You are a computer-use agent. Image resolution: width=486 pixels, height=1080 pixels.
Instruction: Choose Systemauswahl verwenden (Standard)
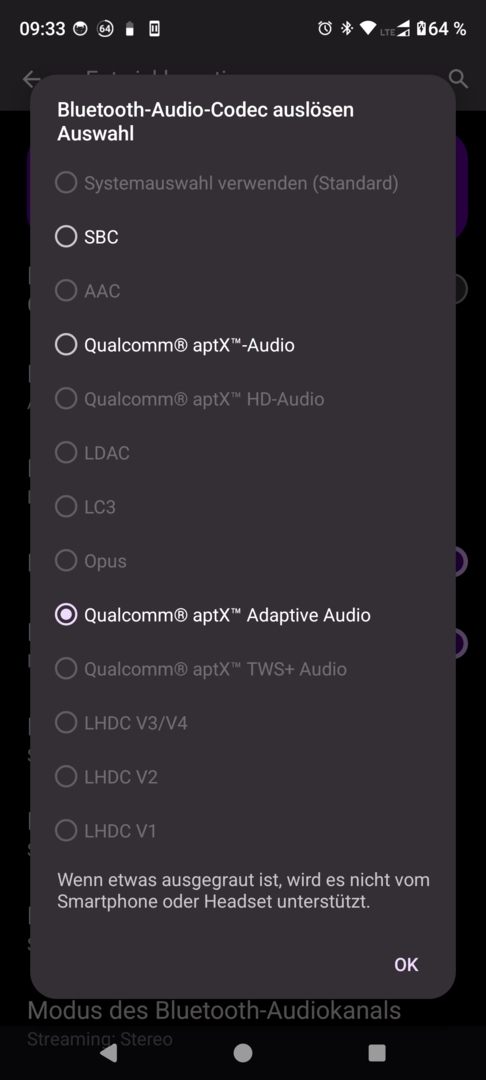click(243, 183)
